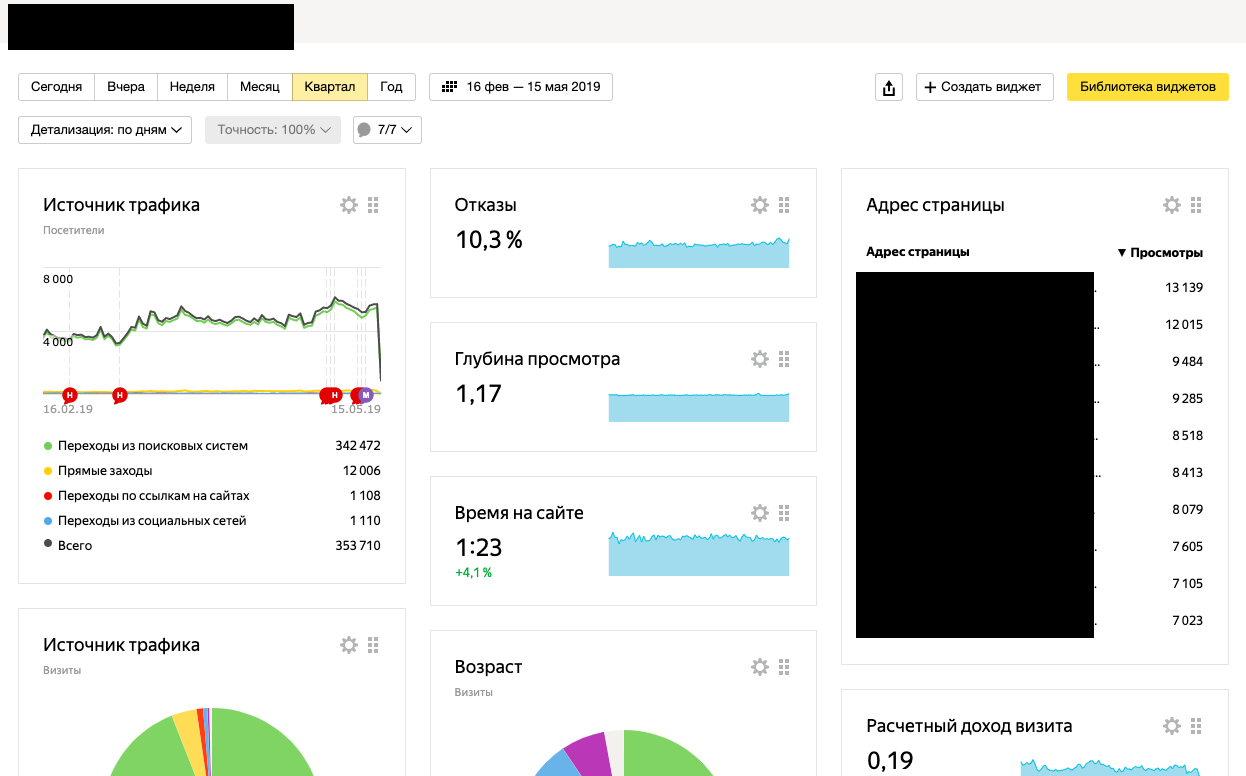Viewport: 1246px width, 776px height.
Task: Select the Квартал period tab
Action: pyautogui.click(x=330, y=87)
